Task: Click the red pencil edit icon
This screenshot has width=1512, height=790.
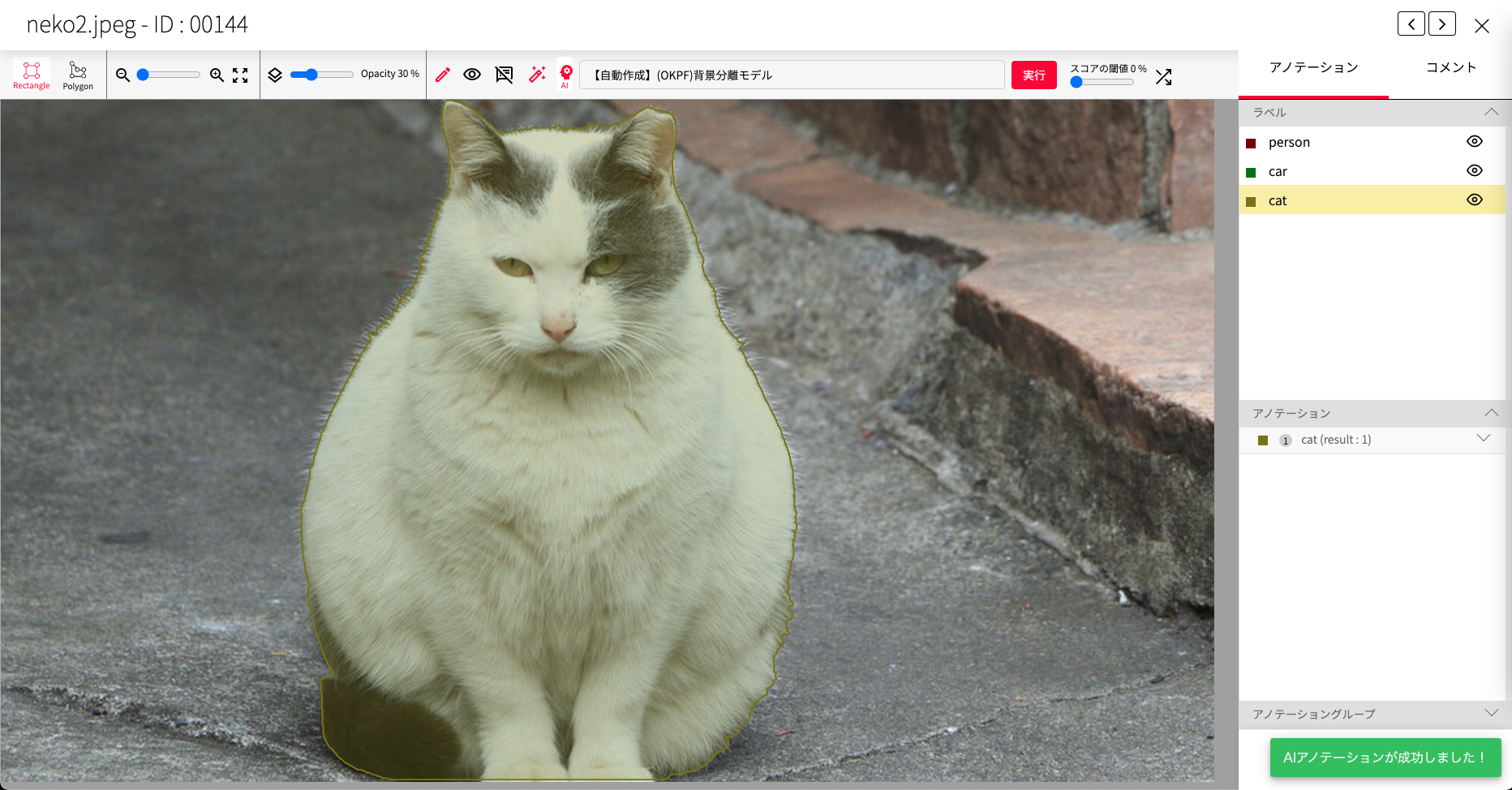Action: coord(443,75)
